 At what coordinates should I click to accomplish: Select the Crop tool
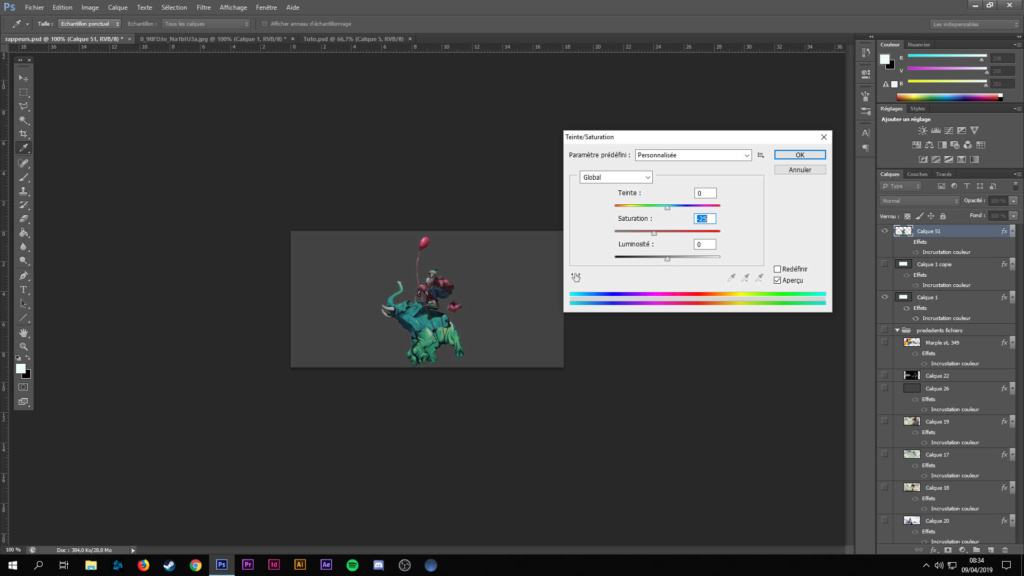[24, 134]
